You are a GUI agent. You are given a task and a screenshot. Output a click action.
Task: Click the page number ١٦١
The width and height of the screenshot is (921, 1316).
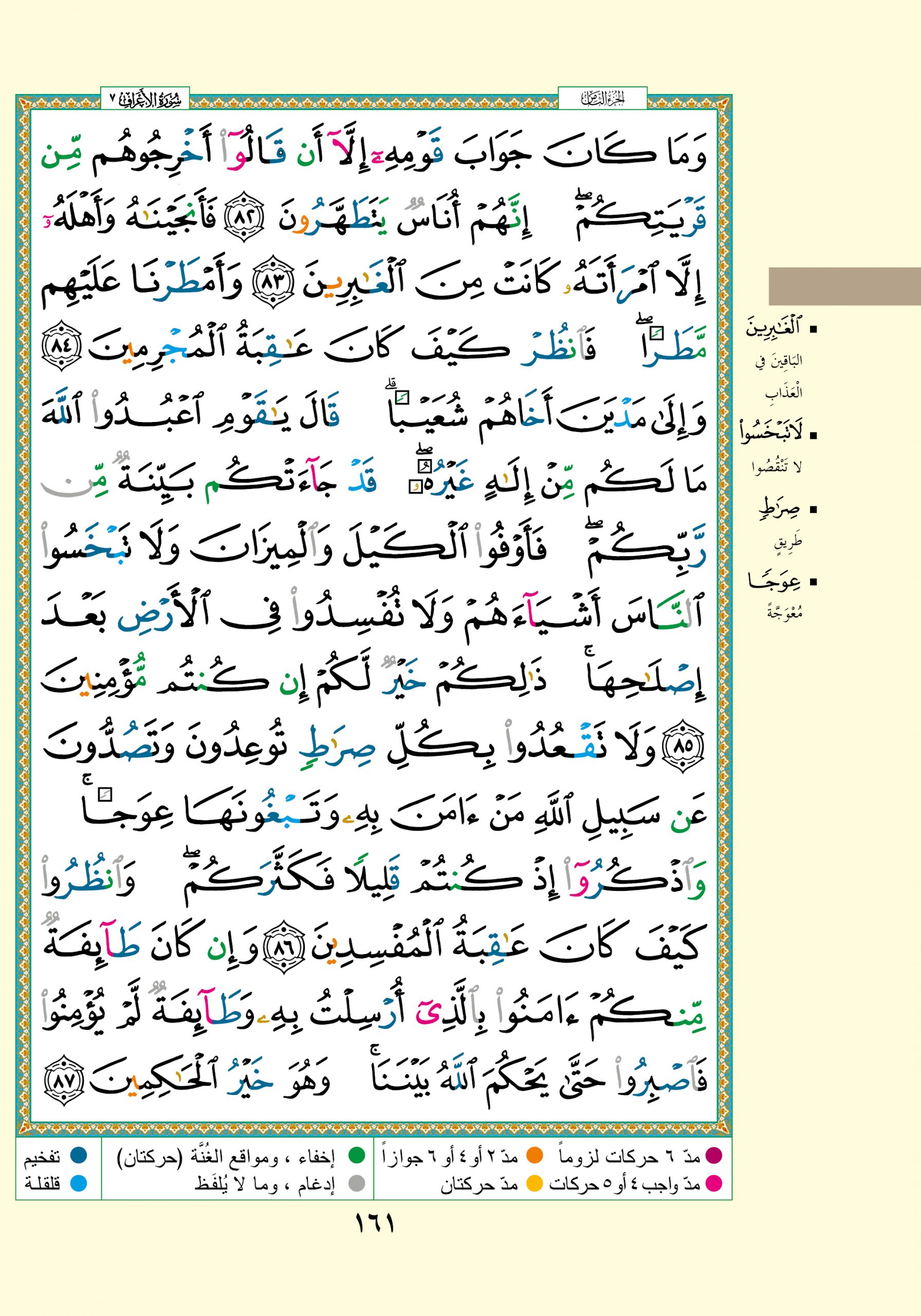pos(375,1224)
